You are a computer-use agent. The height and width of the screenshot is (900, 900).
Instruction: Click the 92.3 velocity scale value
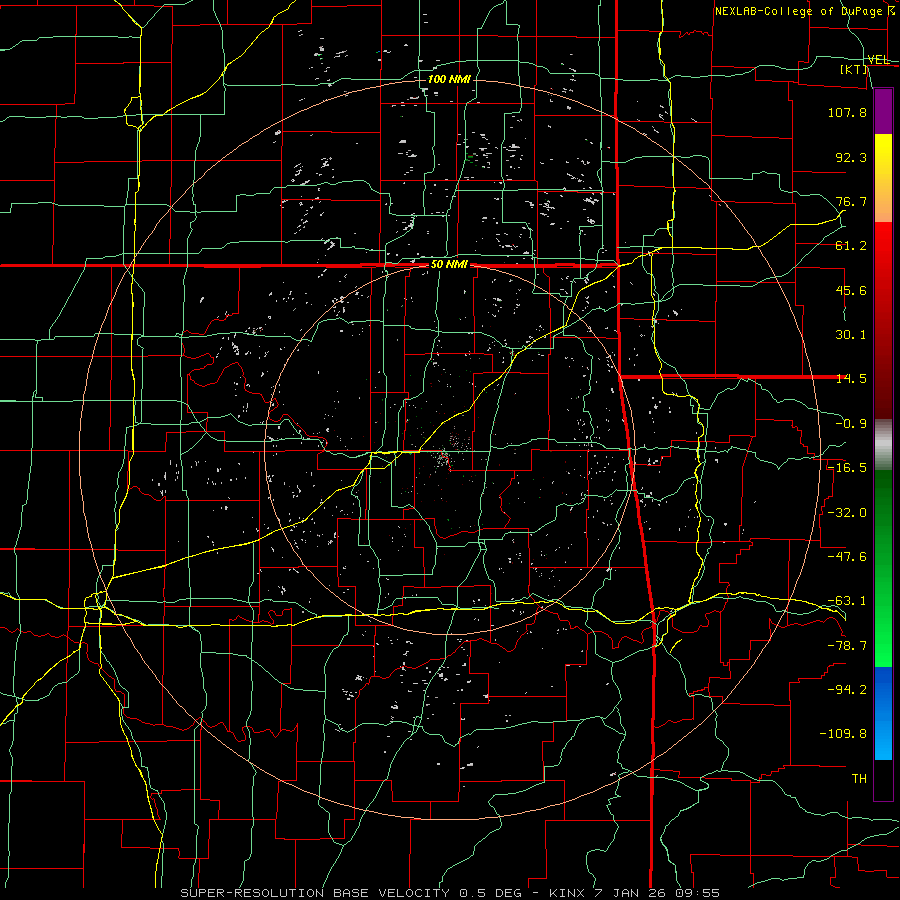[x=851, y=157]
